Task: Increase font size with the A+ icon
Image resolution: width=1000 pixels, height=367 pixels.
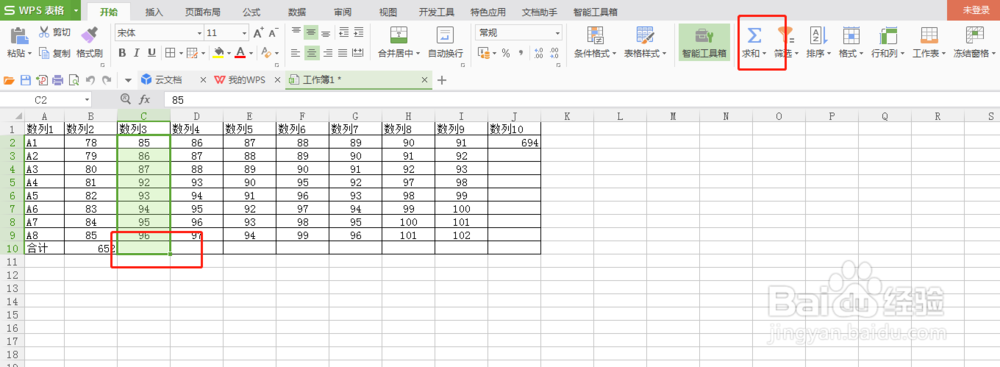Action: (x=258, y=33)
